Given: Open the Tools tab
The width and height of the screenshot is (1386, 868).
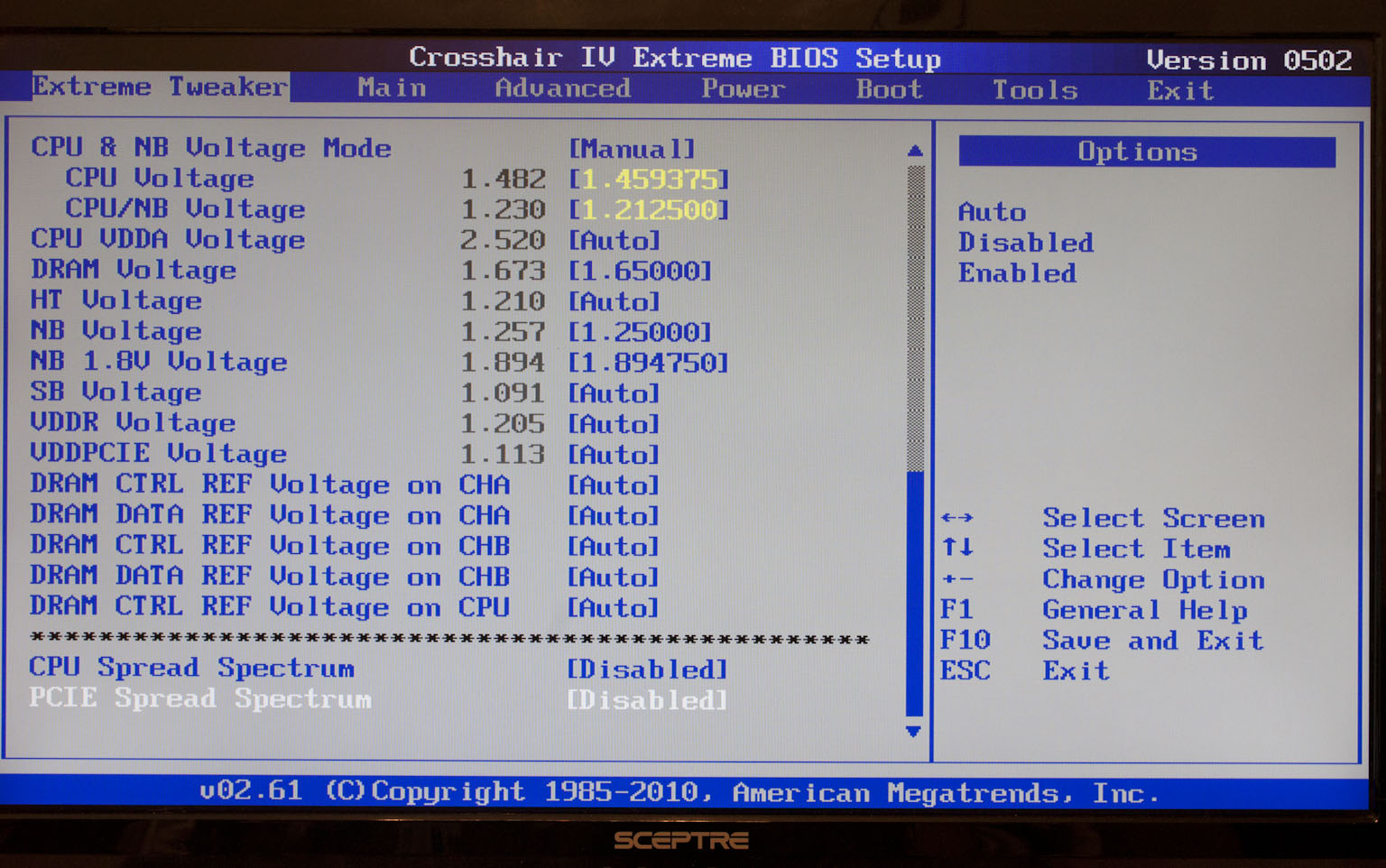Looking at the screenshot, I should (x=1035, y=90).
